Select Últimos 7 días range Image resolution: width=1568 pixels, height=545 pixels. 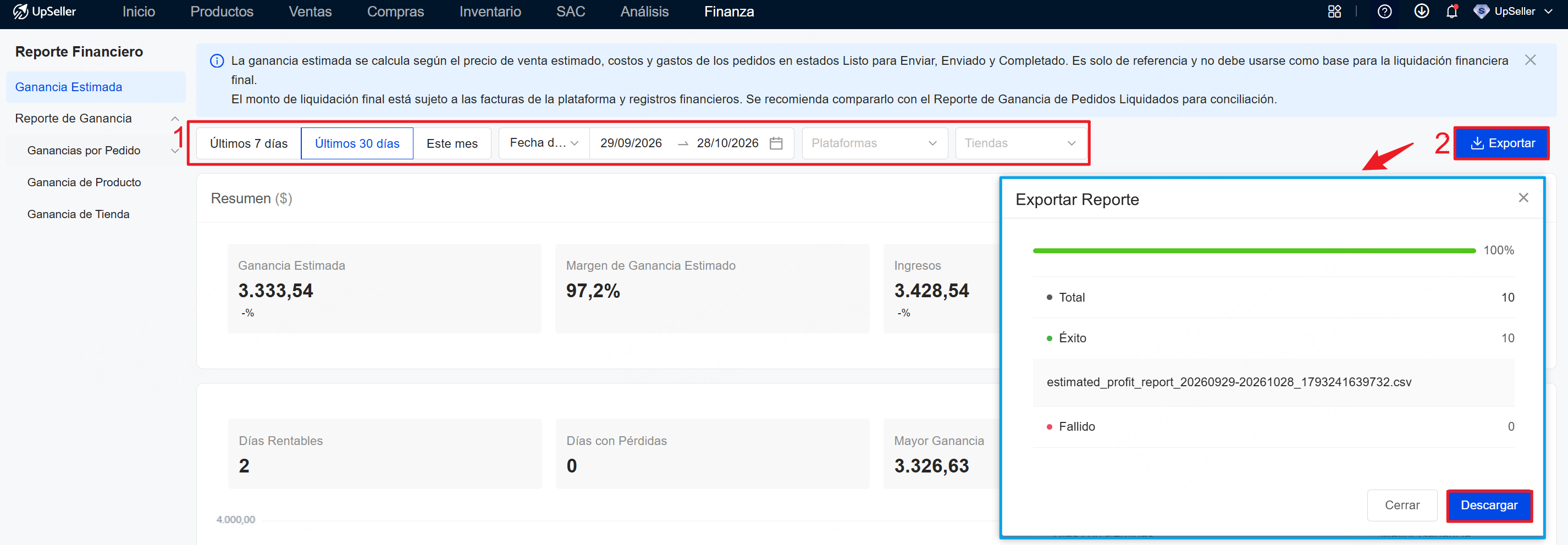(249, 143)
